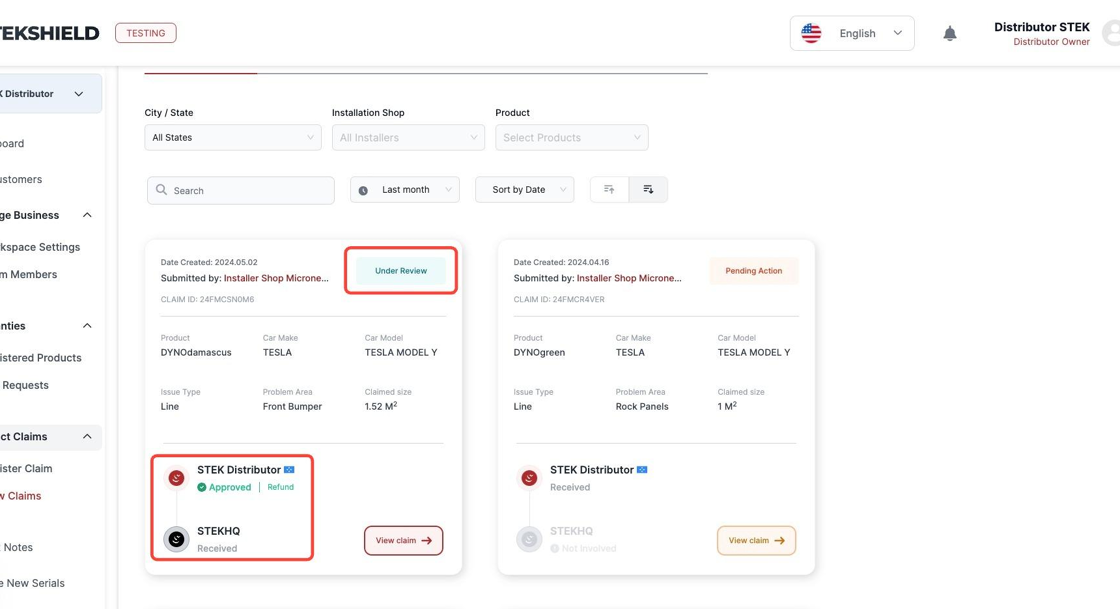Click the DYNOgreen product name

539,353
